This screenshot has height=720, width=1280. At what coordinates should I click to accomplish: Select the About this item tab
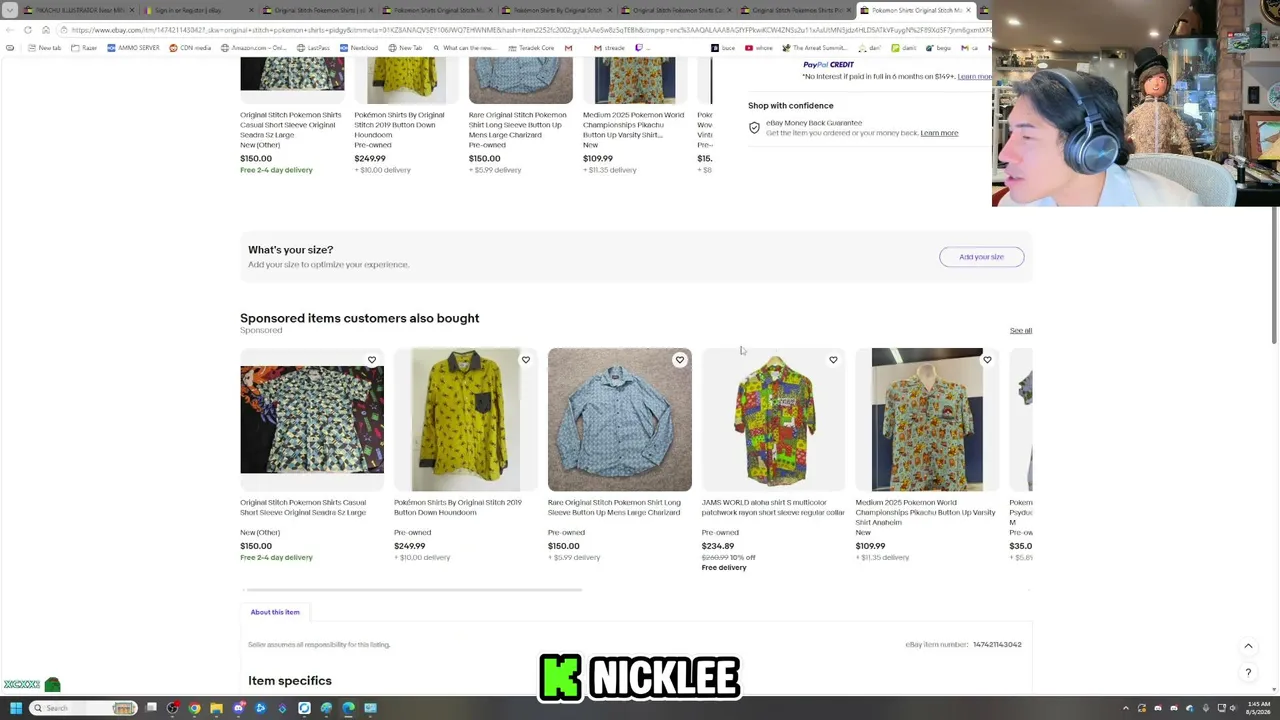(275, 612)
